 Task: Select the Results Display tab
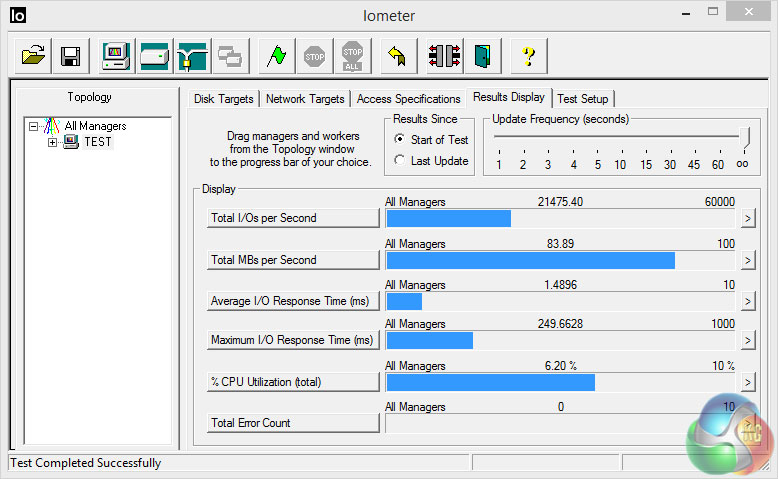(x=509, y=97)
